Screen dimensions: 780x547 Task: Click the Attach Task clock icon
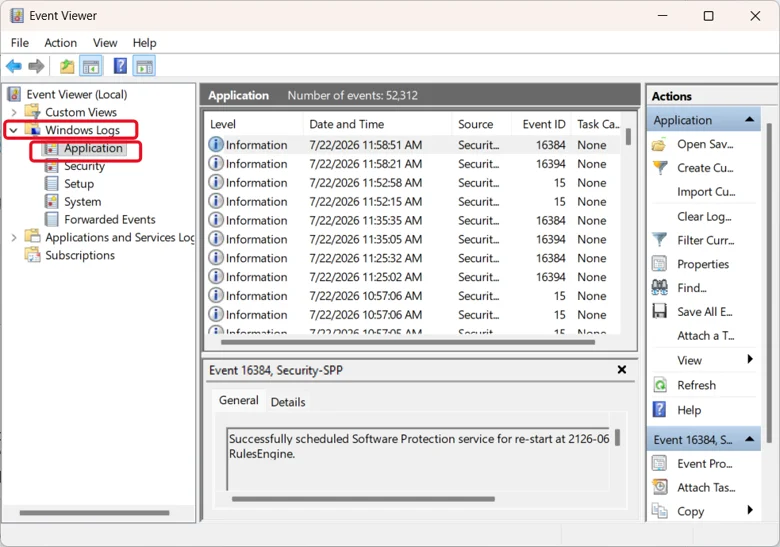(x=660, y=487)
